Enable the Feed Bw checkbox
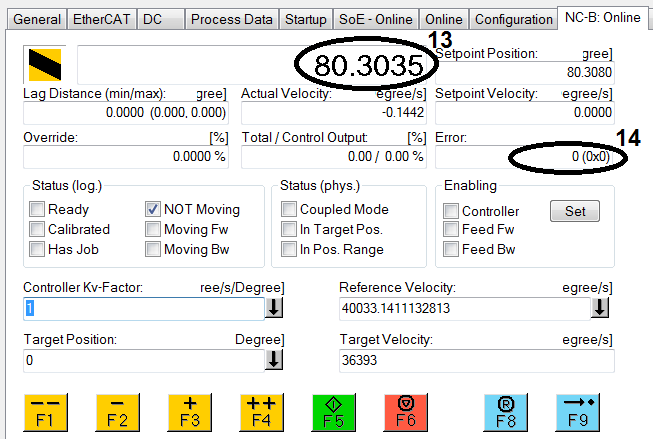The height and width of the screenshot is (439, 653). (451, 249)
